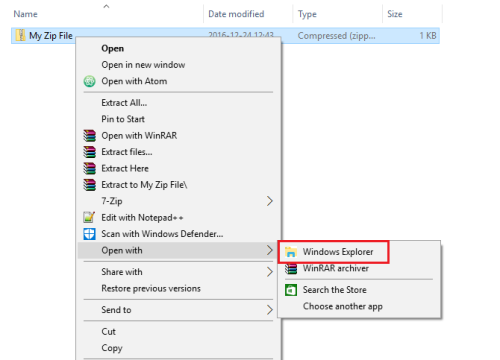500x360 pixels.
Task: Expand the Share with submenu arrow
Action: 270,272
